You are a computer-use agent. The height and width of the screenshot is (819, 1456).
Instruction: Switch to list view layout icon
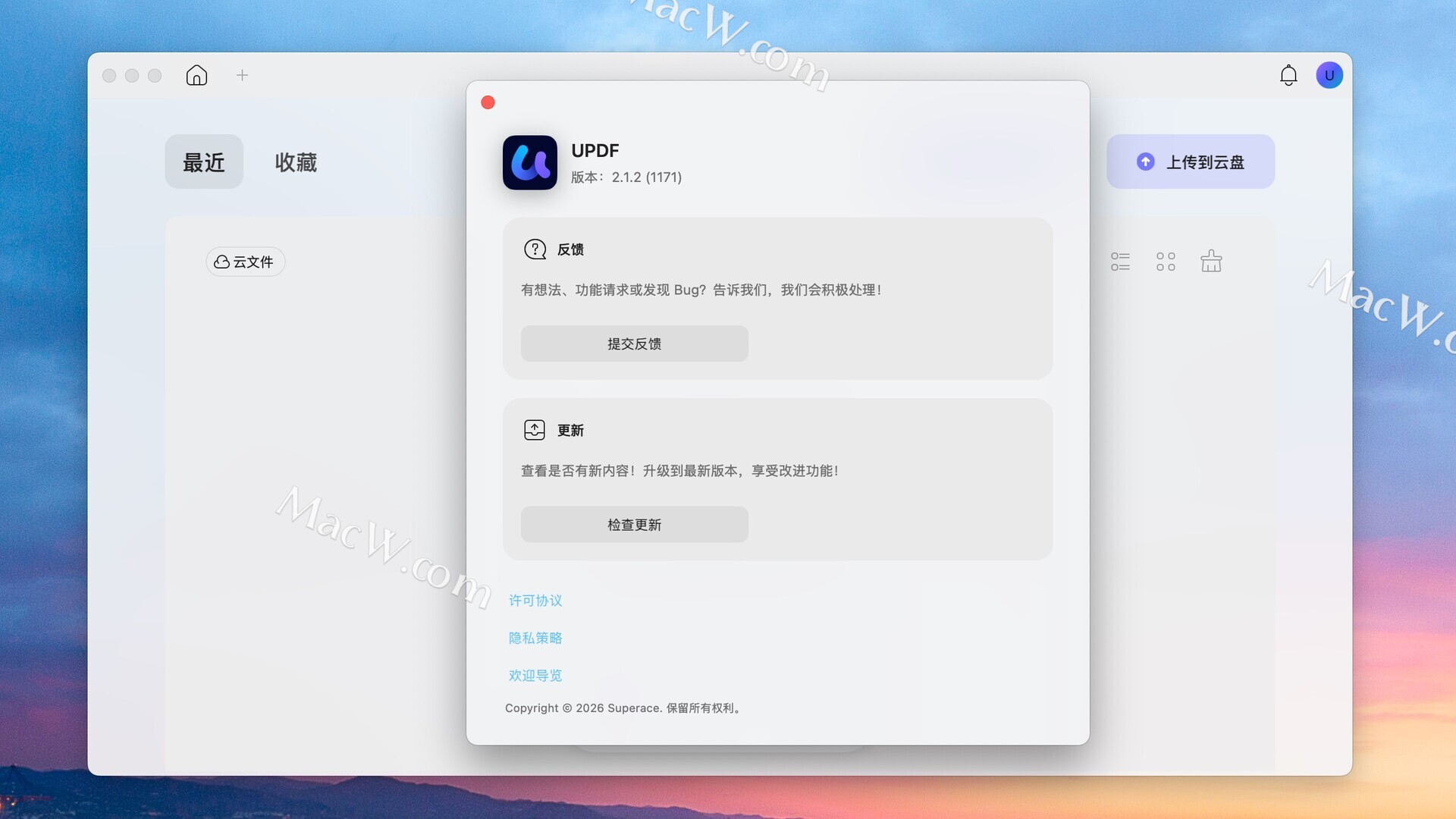pyautogui.click(x=1120, y=262)
